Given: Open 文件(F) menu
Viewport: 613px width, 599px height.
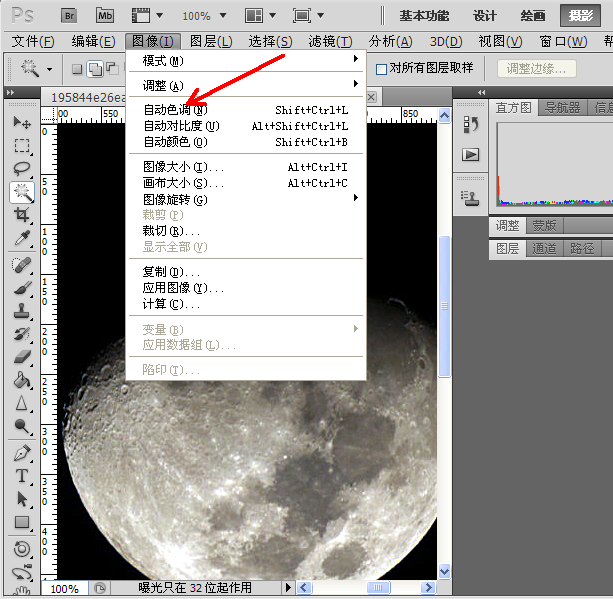Looking at the screenshot, I should (33, 41).
